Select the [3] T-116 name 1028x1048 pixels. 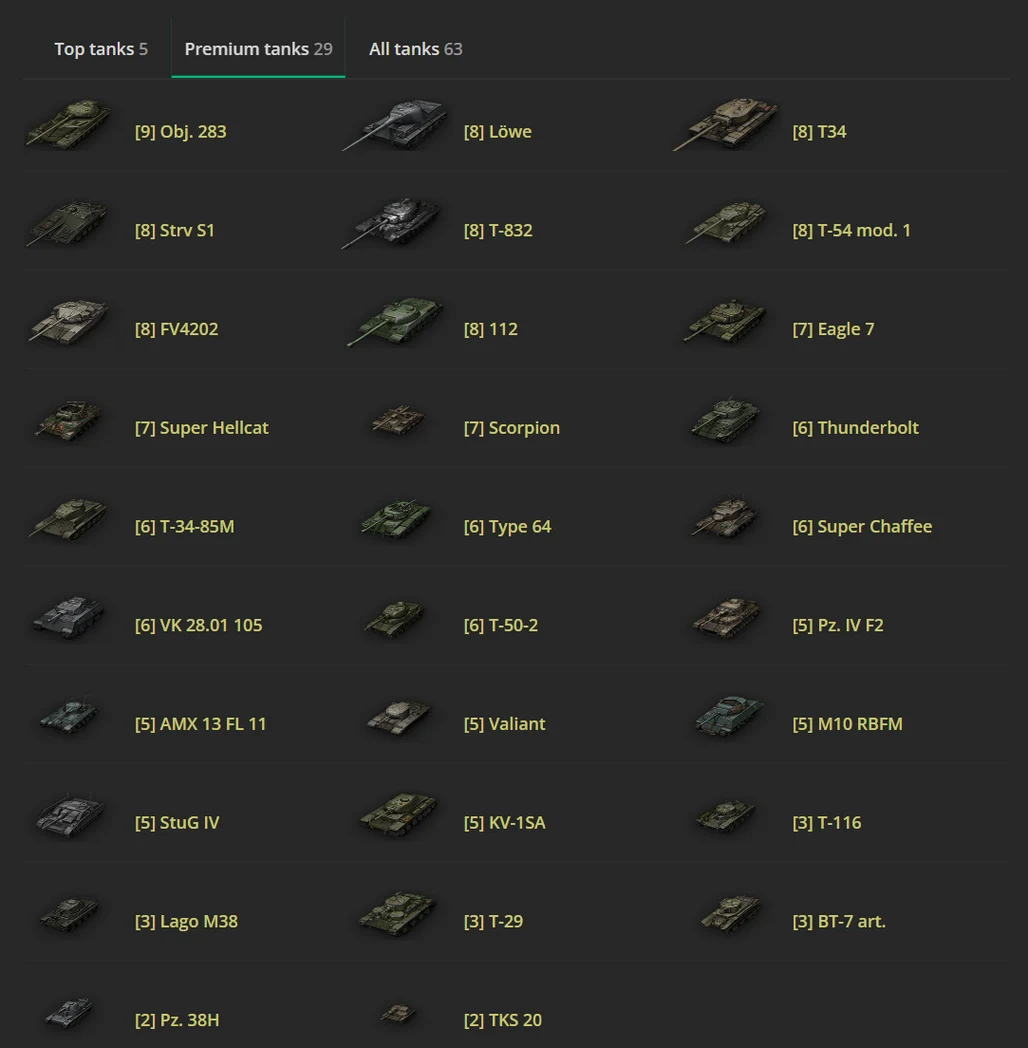(827, 823)
